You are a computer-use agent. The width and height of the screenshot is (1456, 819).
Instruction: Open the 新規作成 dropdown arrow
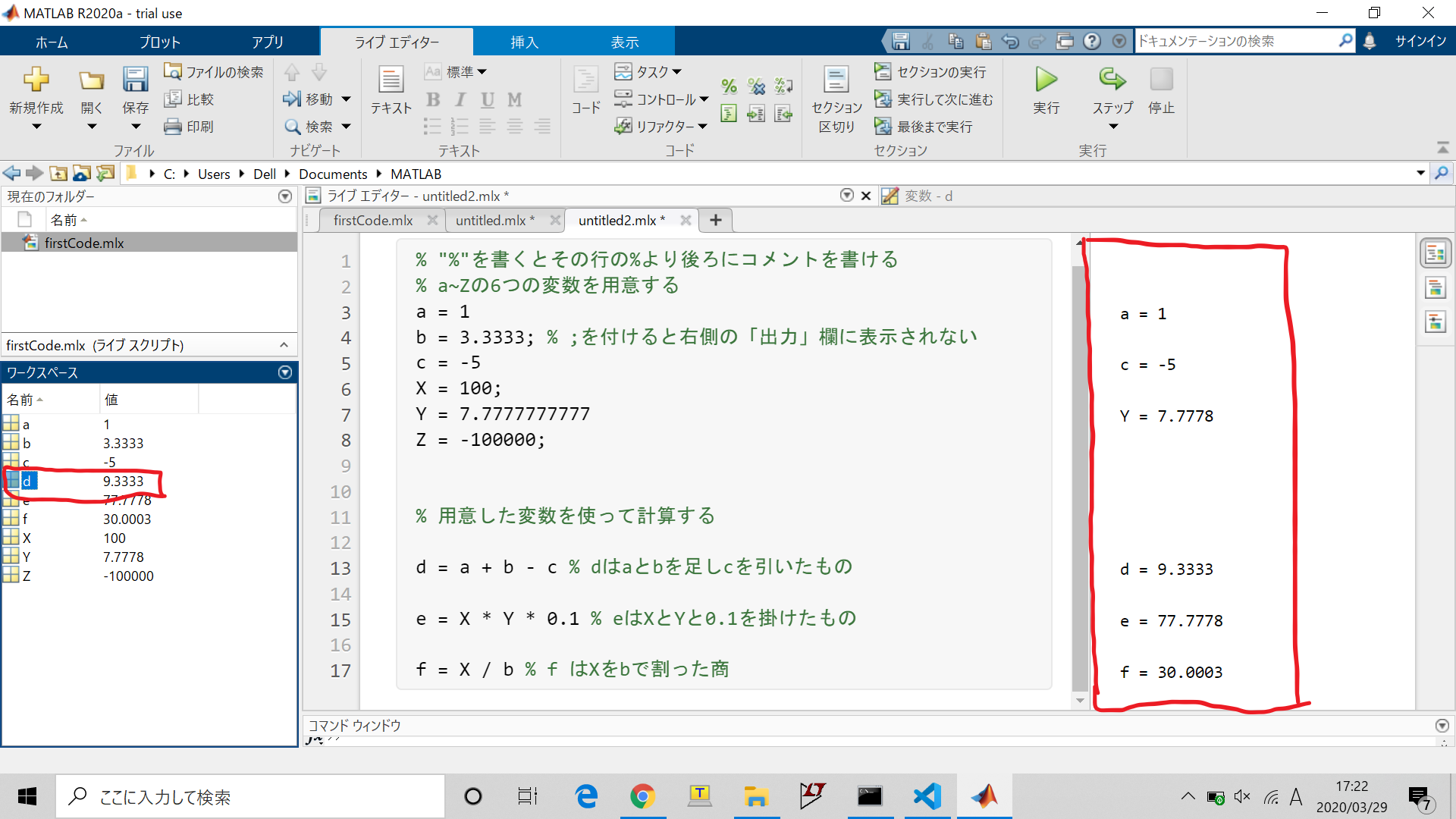(x=36, y=127)
